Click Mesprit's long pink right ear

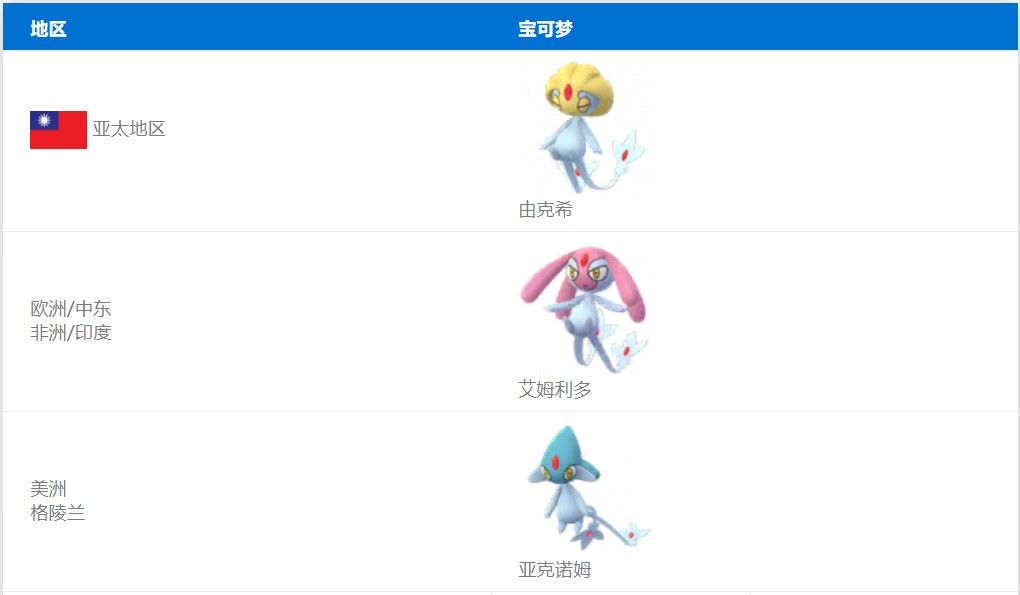(630, 291)
